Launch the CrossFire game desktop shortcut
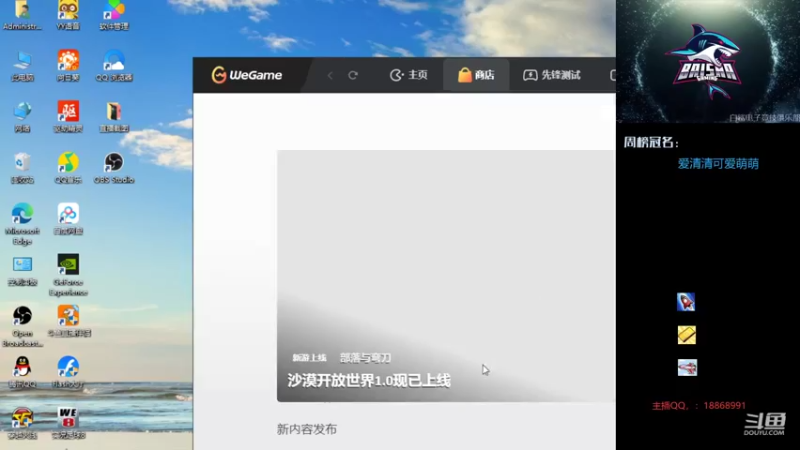800x450 pixels. (22, 423)
